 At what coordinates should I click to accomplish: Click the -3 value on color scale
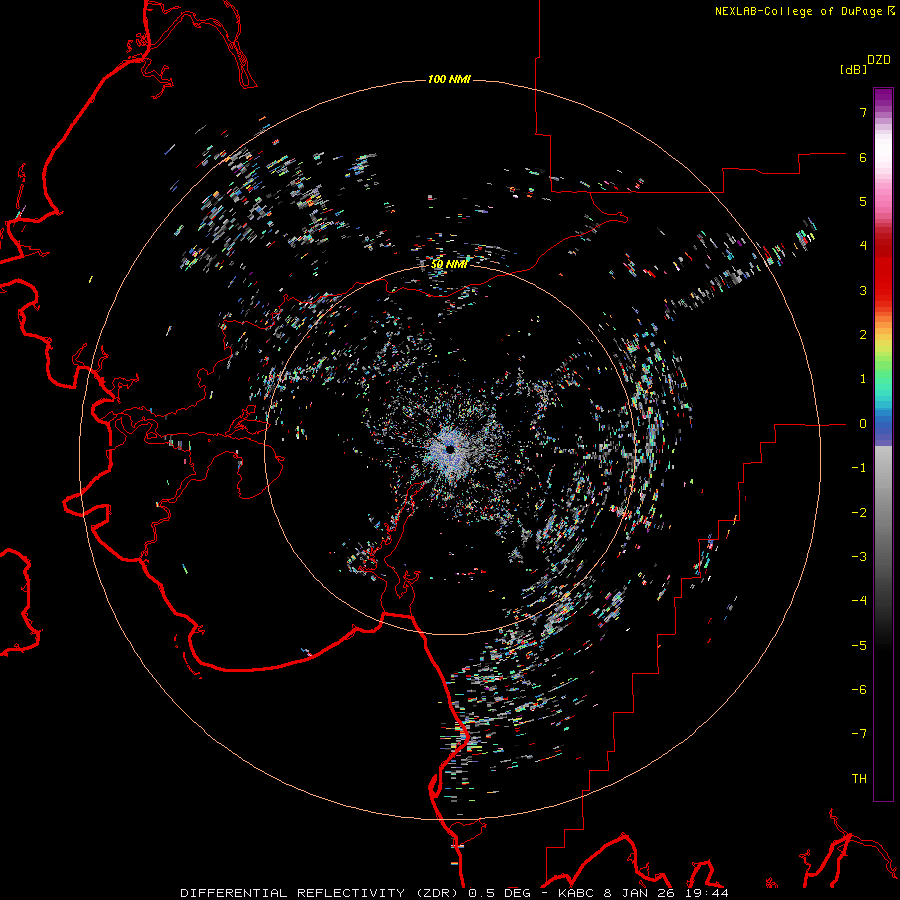pyautogui.click(x=859, y=557)
